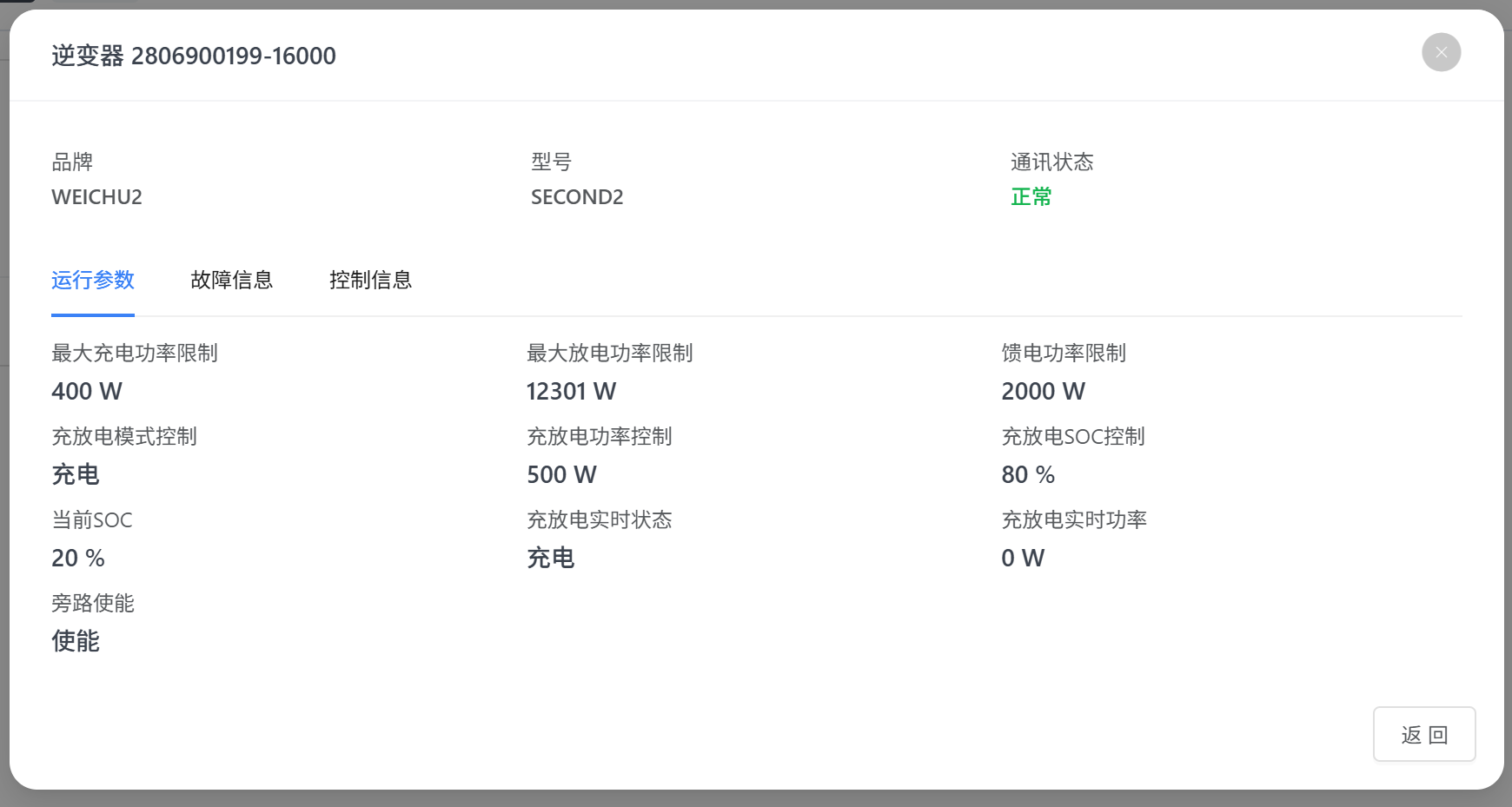
Task: Click the green 正常 communication status
Action: click(1031, 197)
